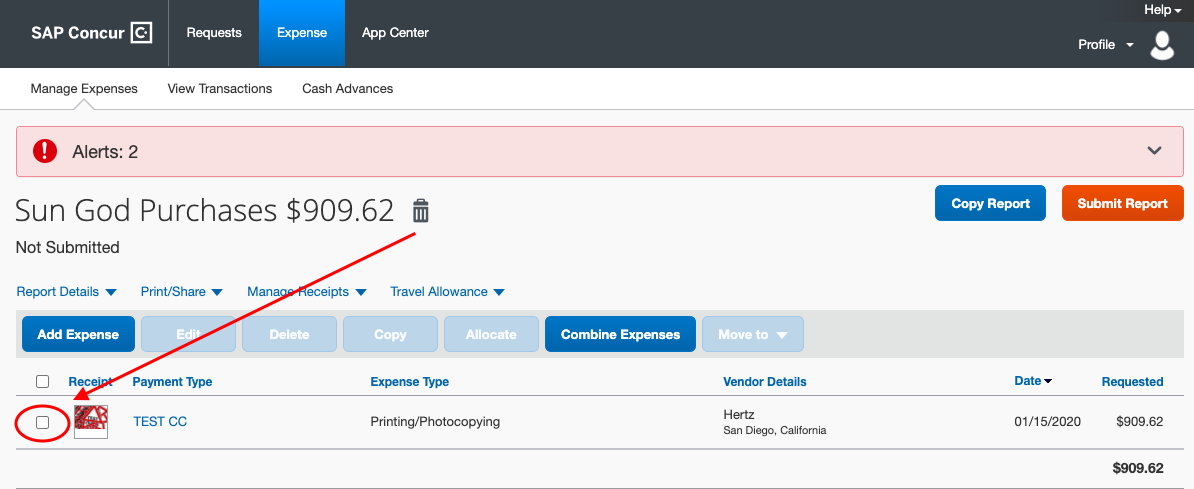The width and height of the screenshot is (1194, 489).
Task: Open the App Center tab
Action: [395, 33]
